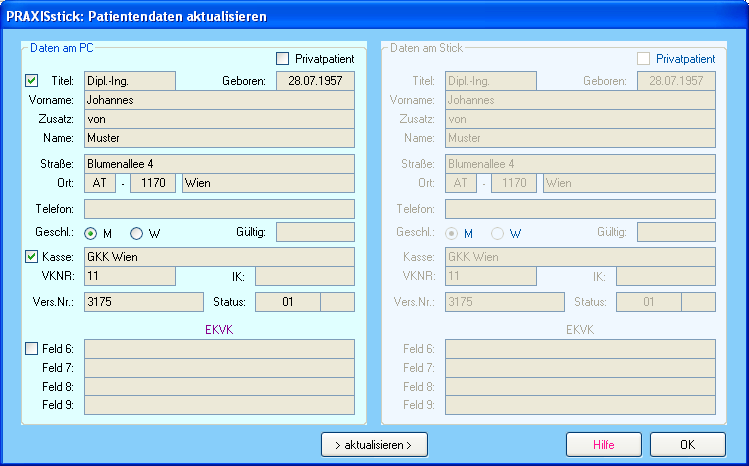Click the Feld 9 input on Stick
This screenshot has width=749, height=466.
[x=580, y=405]
